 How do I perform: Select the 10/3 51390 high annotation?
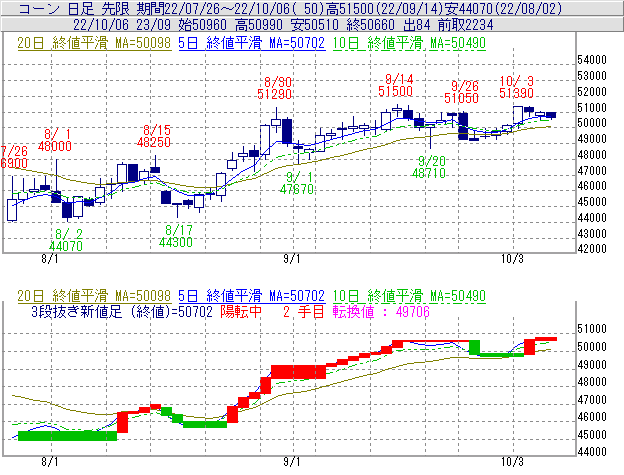(516, 86)
